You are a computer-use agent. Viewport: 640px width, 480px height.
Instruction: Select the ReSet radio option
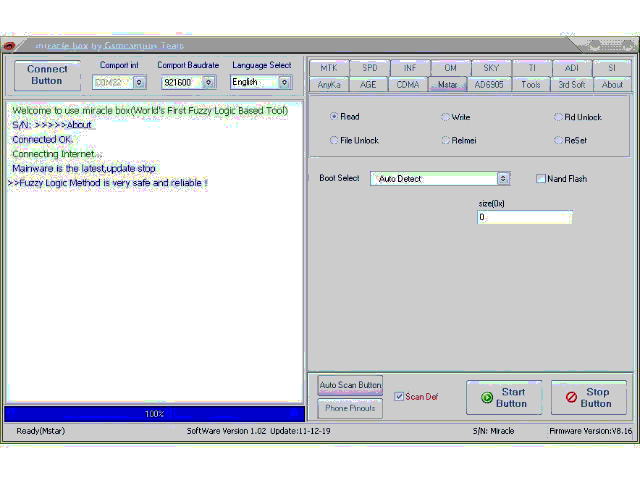coord(558,140)
